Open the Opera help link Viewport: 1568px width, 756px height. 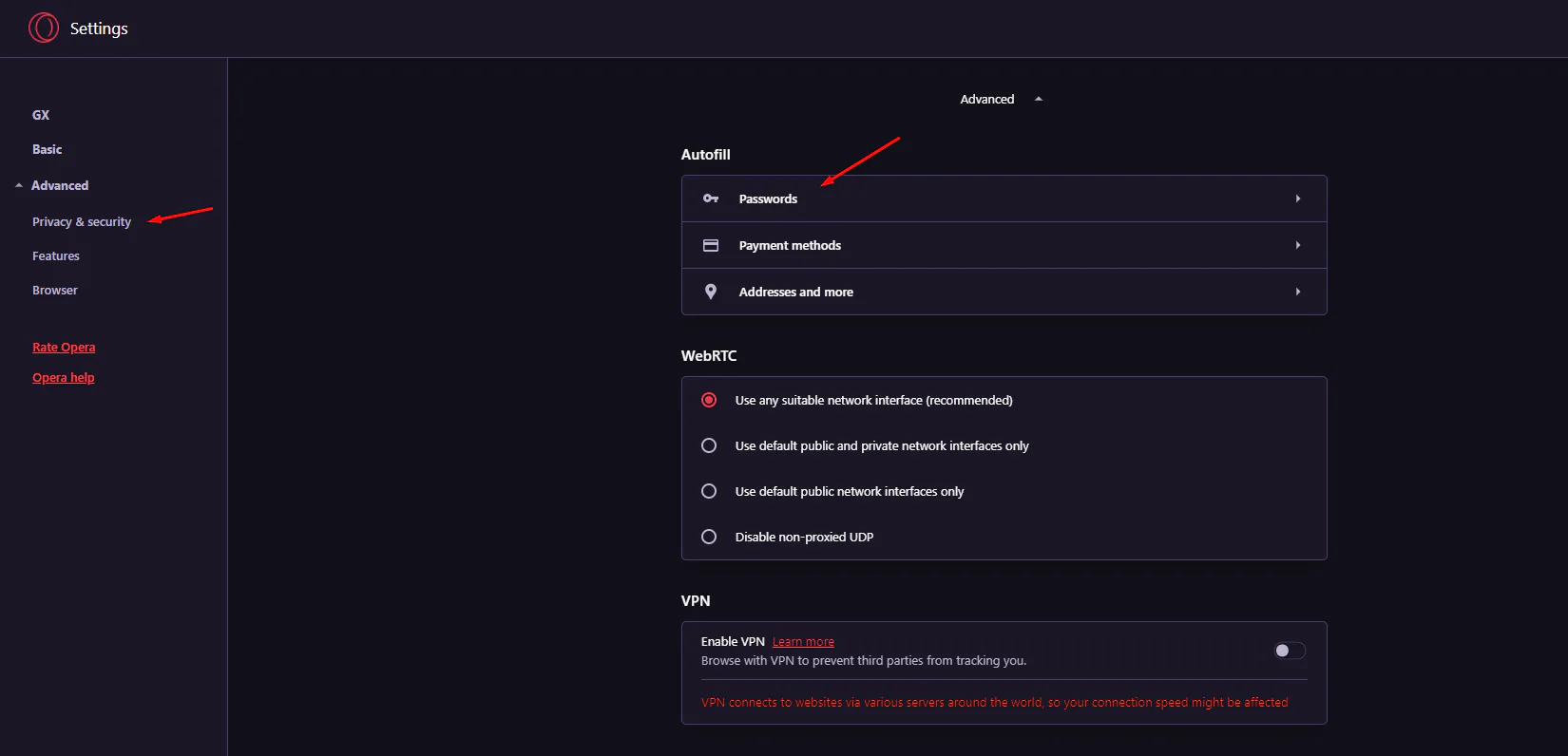tap(64, 377)
